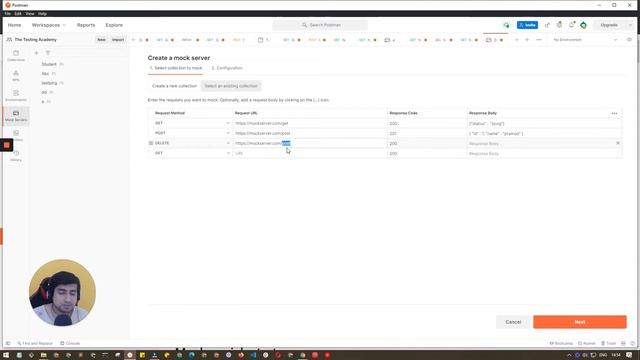Choose Select an existing collection
This screenshot has height=360, width=640.
231,86
